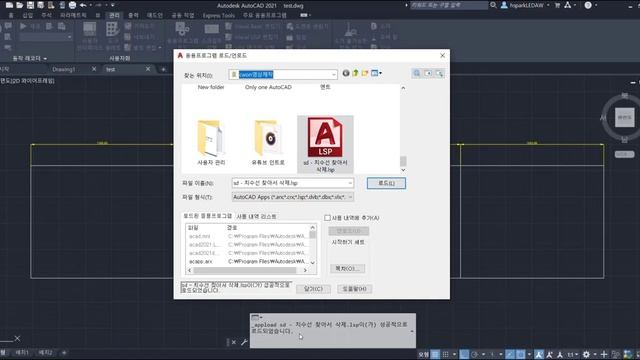Screen dimensions: 640x360
Task: Click the file list vertical scrollbar thumb
Action: pos(403,161)
